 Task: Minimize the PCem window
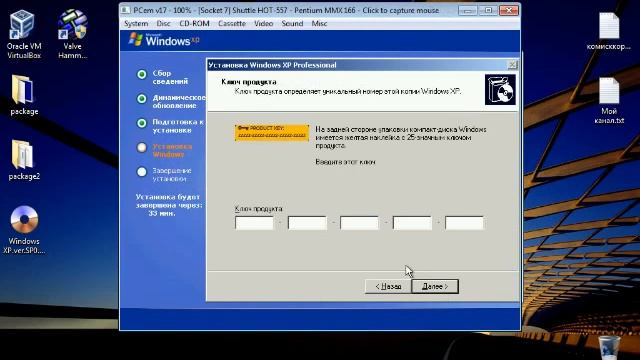[x=468, y=10]
